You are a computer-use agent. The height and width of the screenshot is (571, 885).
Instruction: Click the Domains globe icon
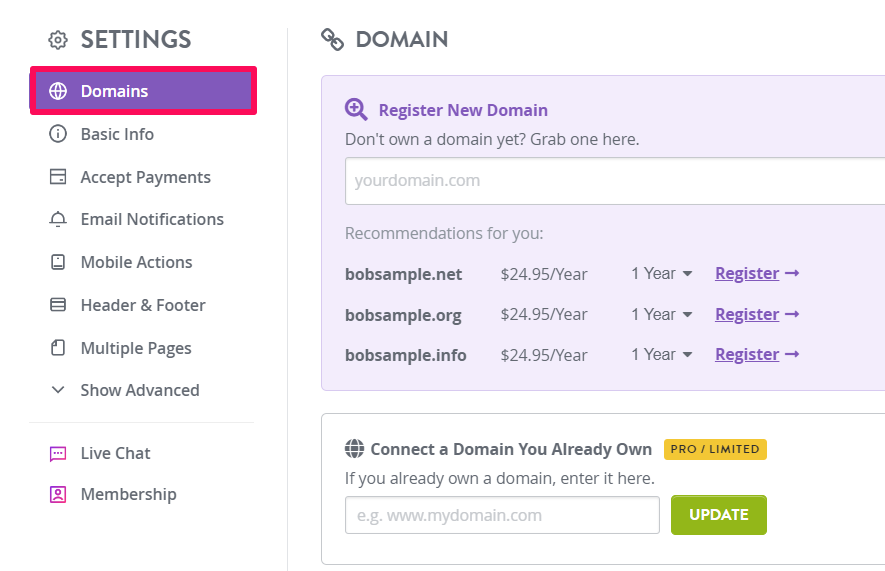point(58,91)
